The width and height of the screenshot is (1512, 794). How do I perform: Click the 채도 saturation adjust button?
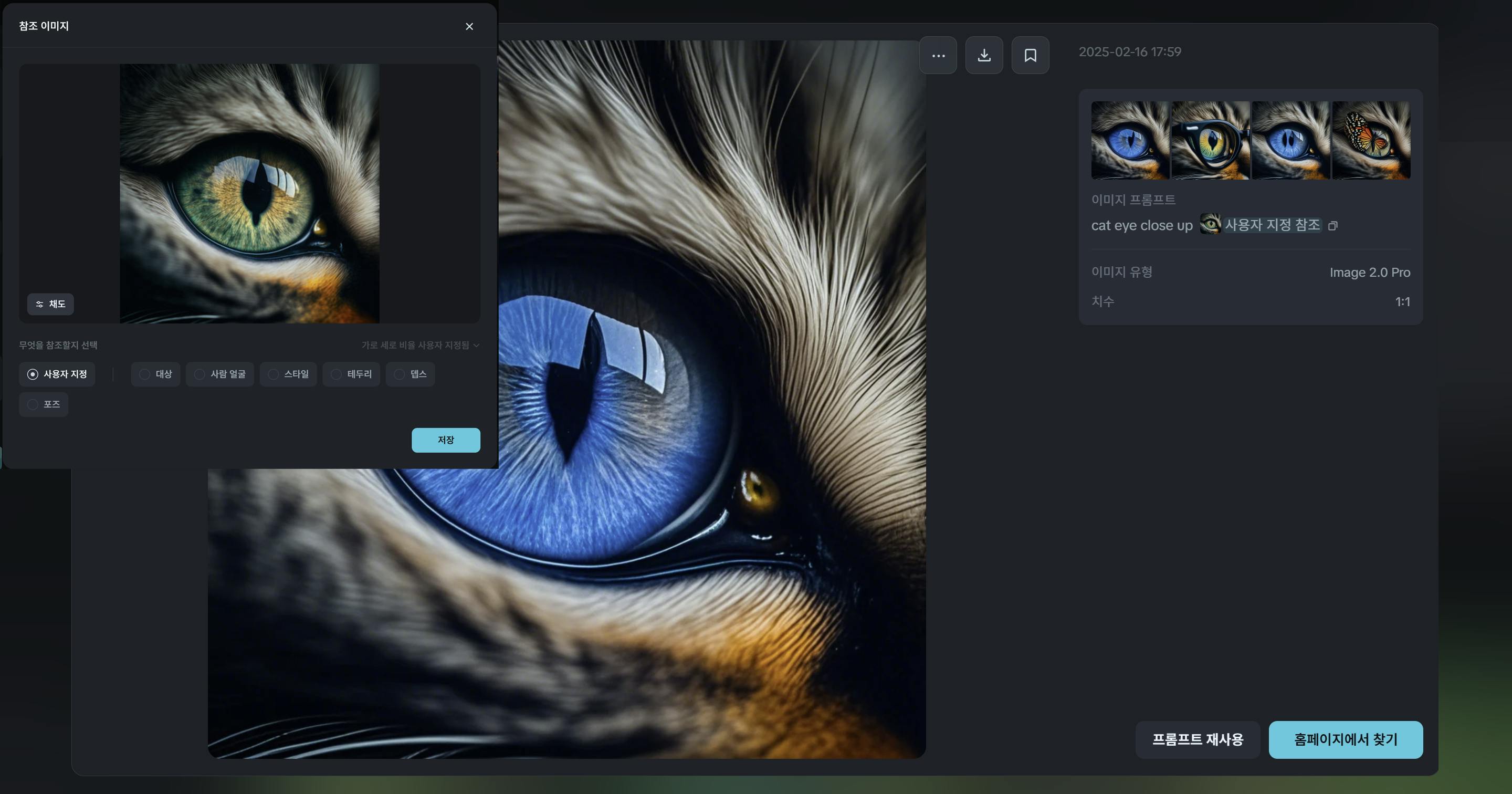(50, 304)
